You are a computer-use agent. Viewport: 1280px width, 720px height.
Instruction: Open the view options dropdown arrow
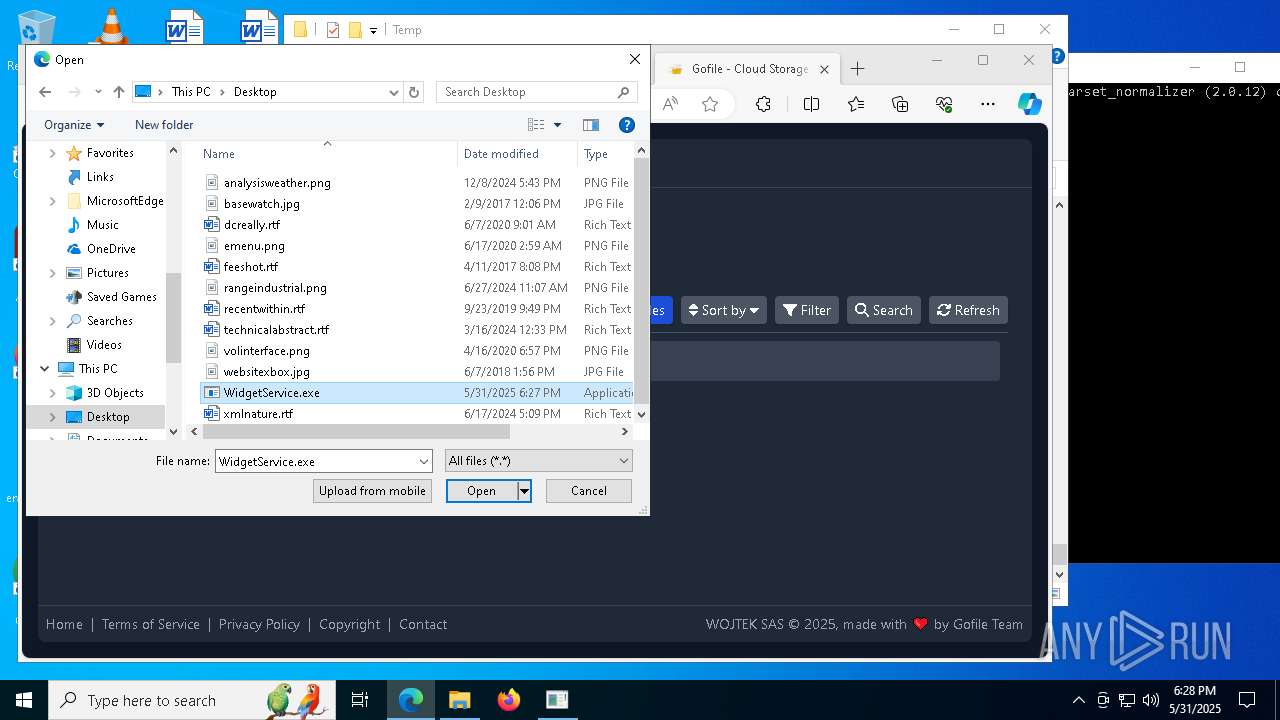pos(557,125)
